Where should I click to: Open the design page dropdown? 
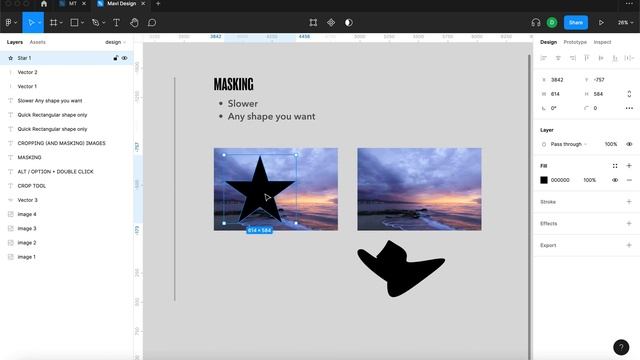[116, 42]
